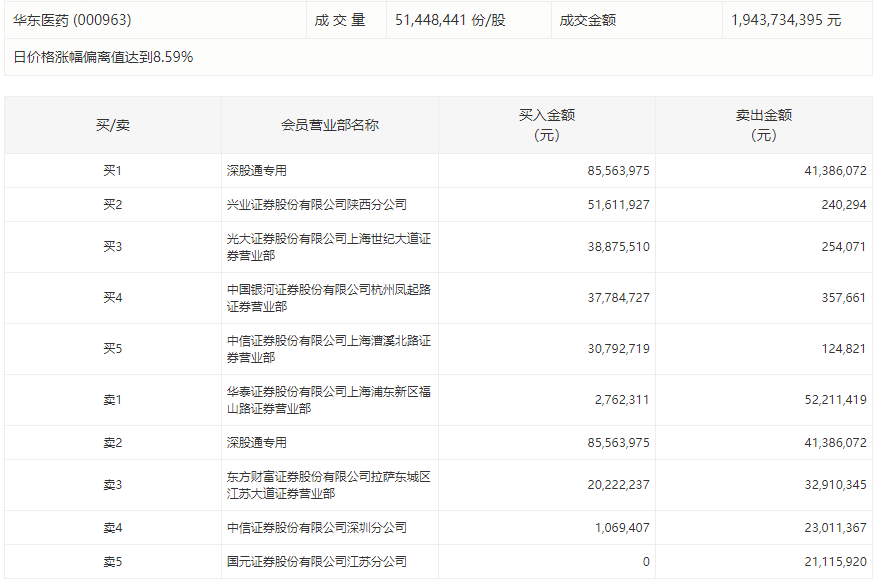Click sell amount 32,910,345

(835, 484)
